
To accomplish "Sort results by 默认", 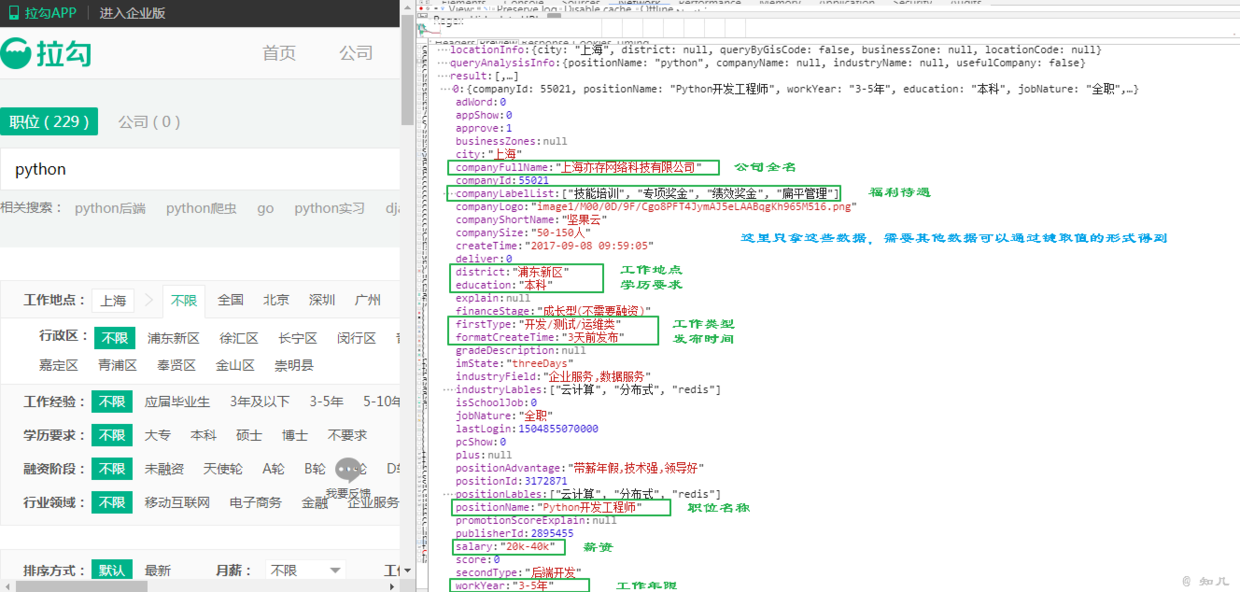I will coord(111,570).
